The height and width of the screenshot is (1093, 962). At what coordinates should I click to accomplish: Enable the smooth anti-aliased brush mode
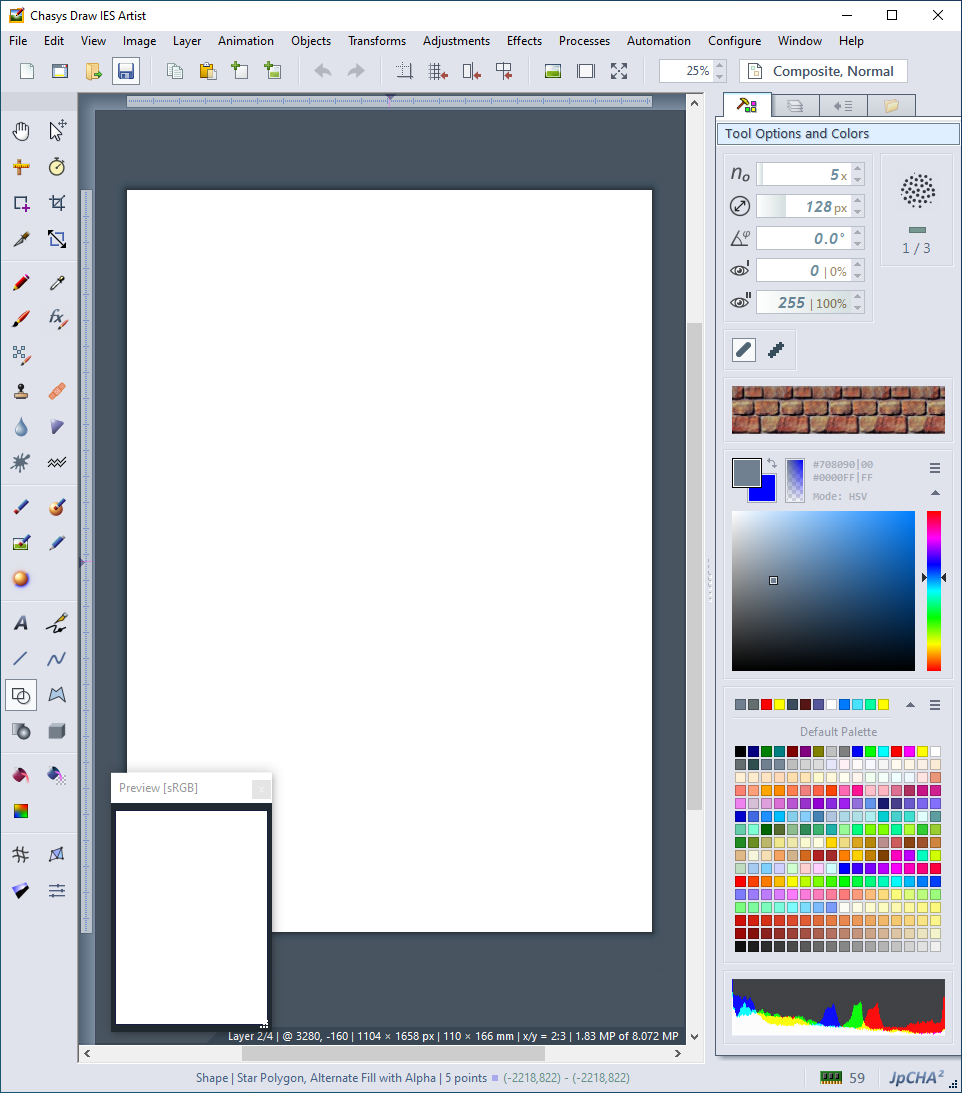tap(743, 349)
